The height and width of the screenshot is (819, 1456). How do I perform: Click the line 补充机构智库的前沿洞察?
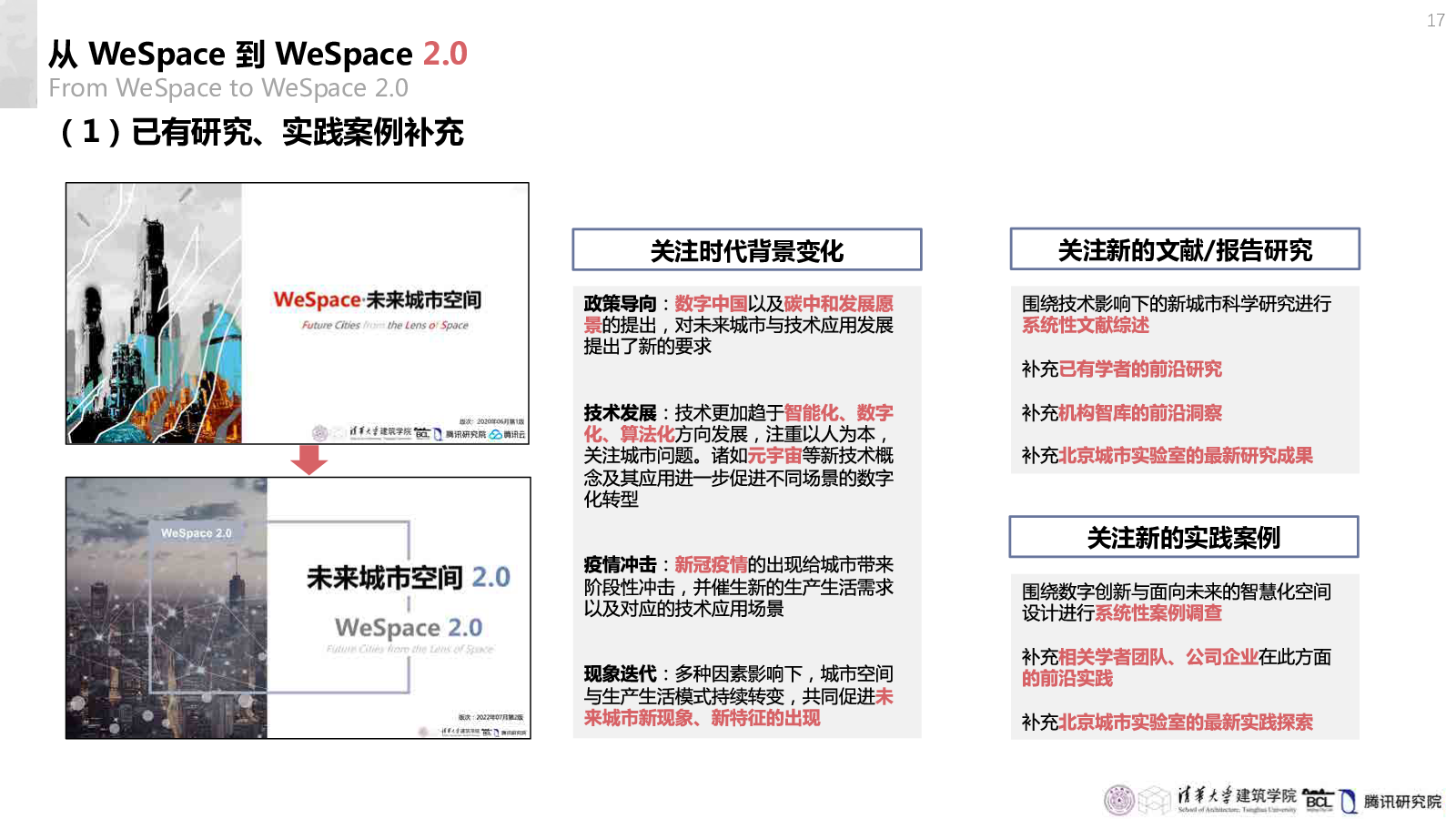pyautogui.click(x=1122, y=413)
